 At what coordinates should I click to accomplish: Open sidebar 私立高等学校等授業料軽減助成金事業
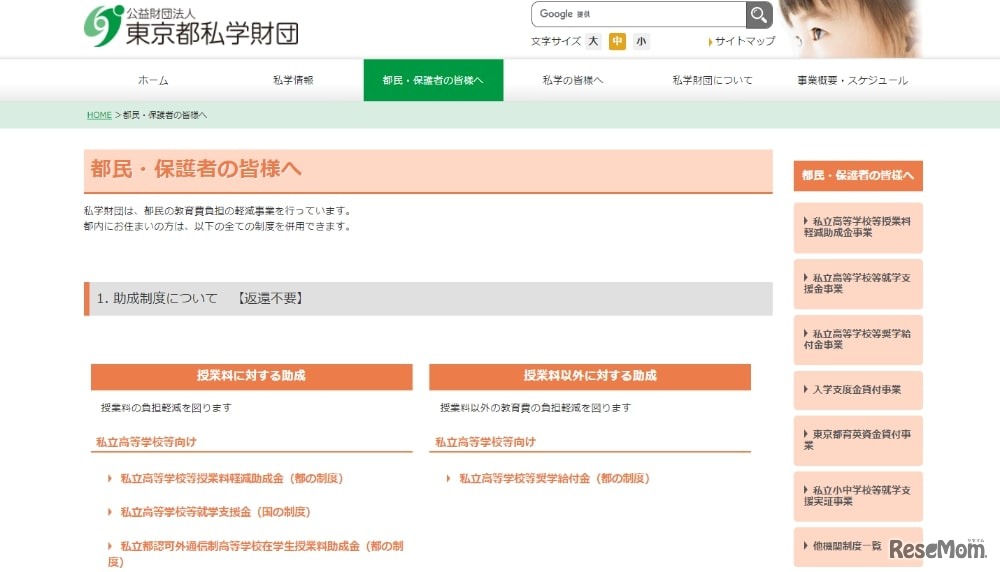(858, 227)
